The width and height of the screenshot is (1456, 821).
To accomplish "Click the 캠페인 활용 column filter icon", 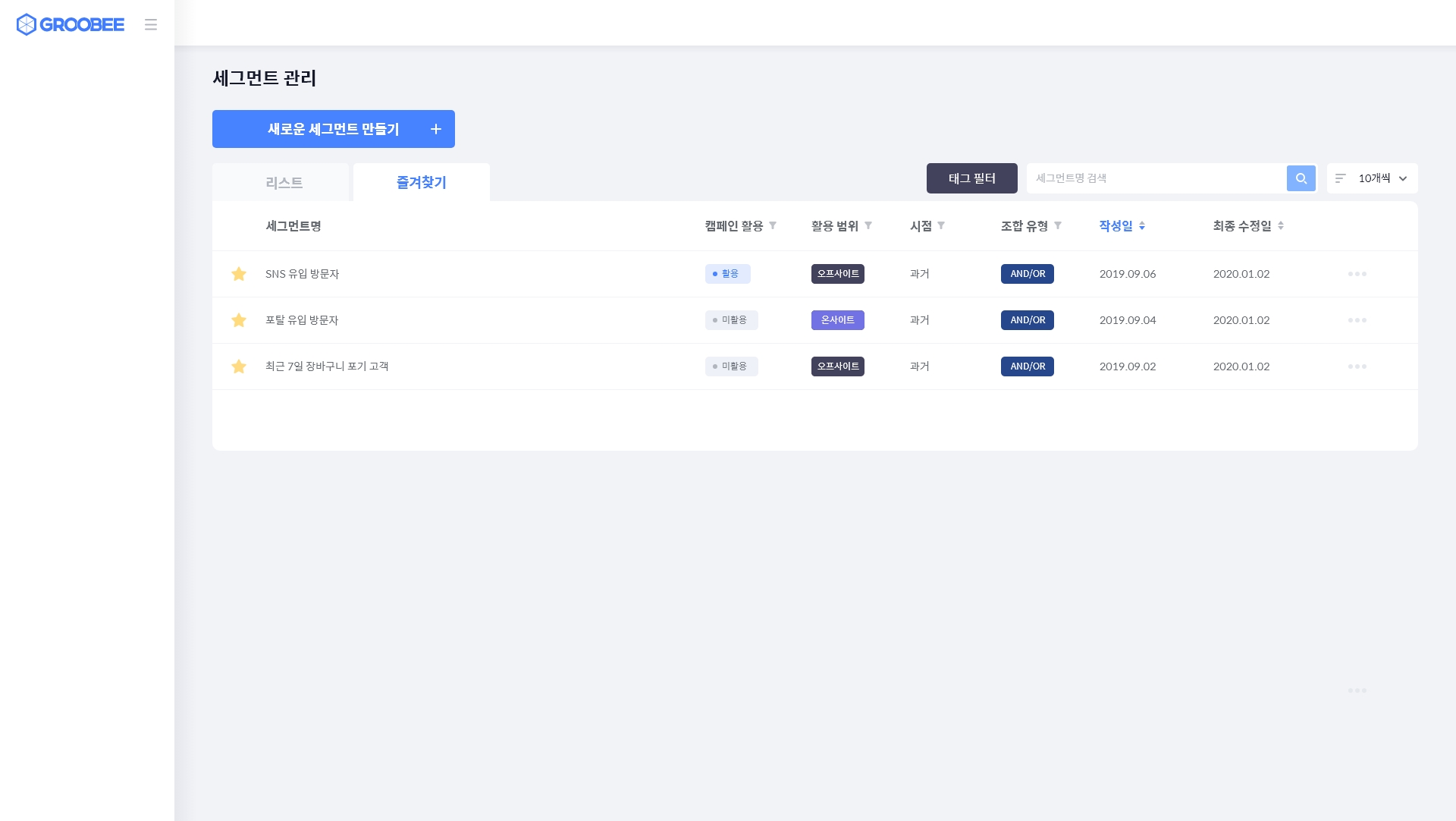I will (x=773, y=225).
